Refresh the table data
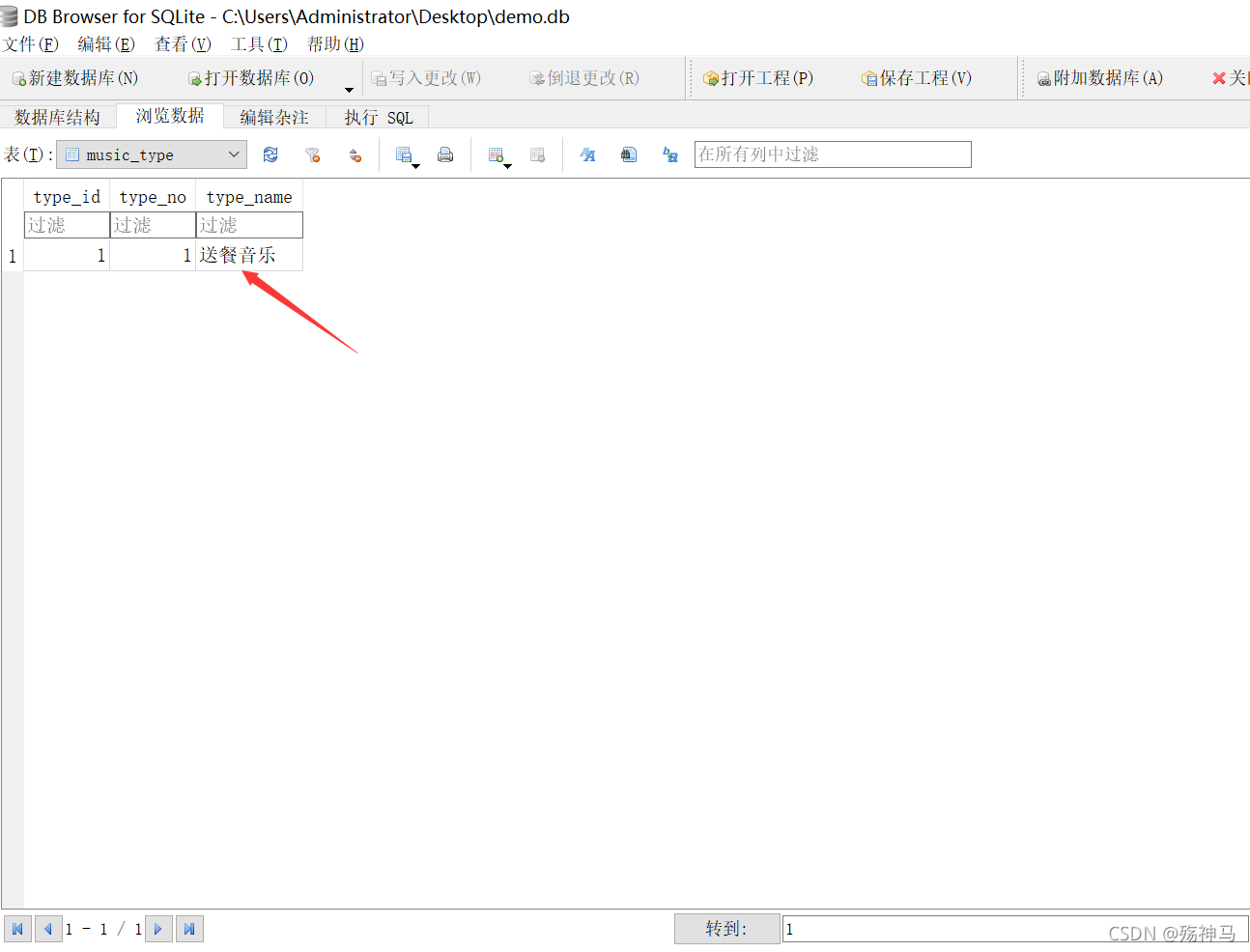 pyautogui.click(x=270, y=154)
